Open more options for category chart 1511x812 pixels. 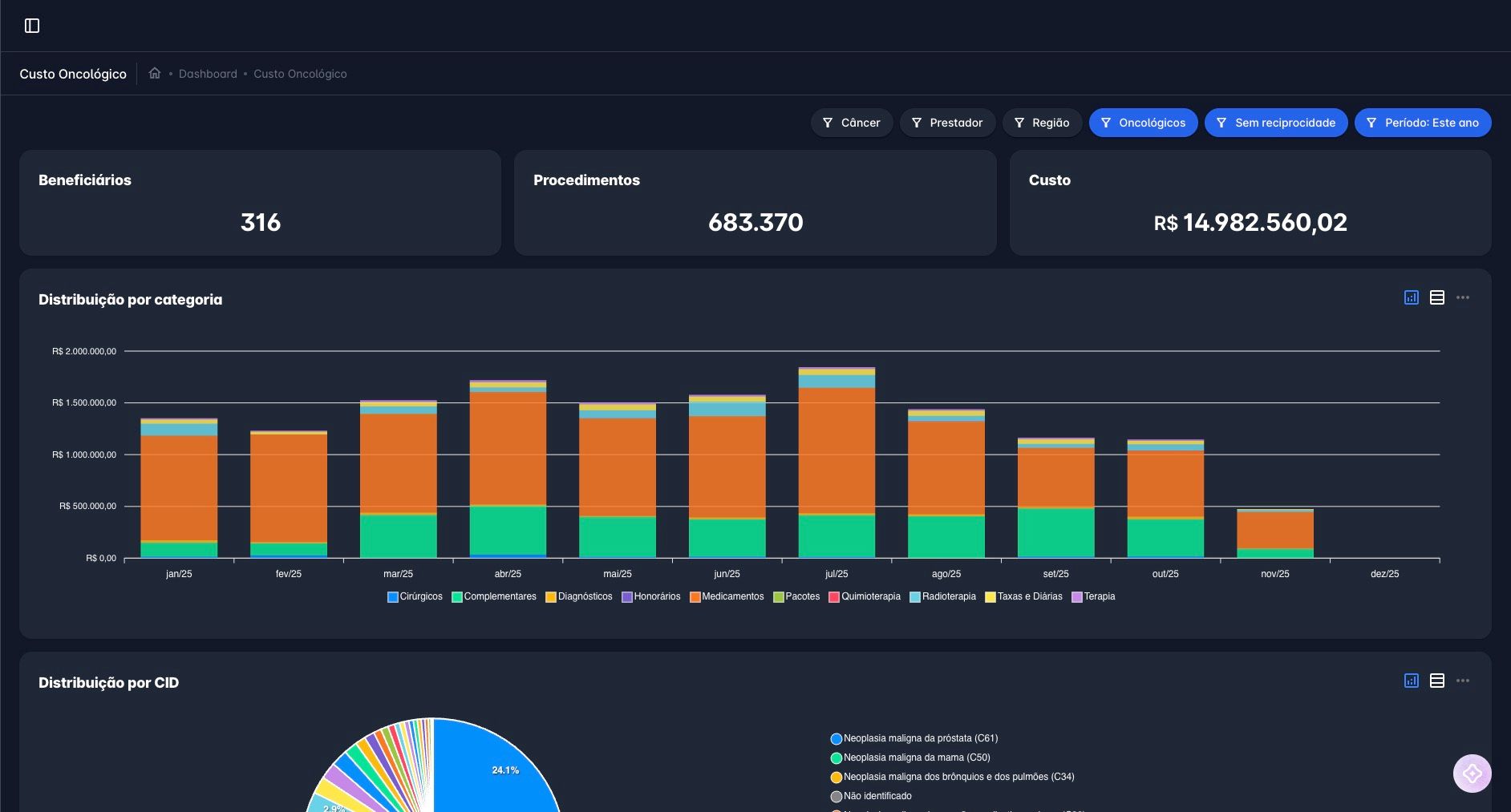[x=1463, y=297]
